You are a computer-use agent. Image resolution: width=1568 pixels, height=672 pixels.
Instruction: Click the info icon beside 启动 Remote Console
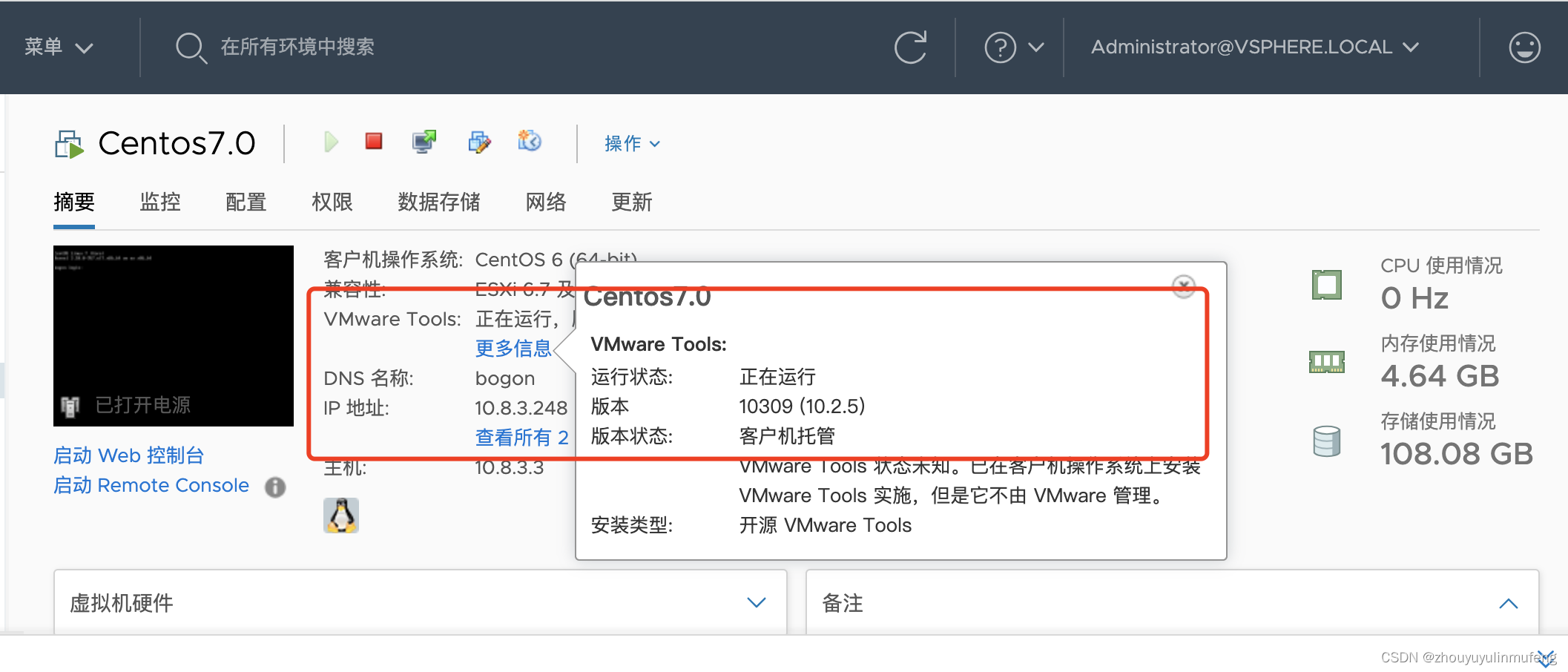[275, 487]
